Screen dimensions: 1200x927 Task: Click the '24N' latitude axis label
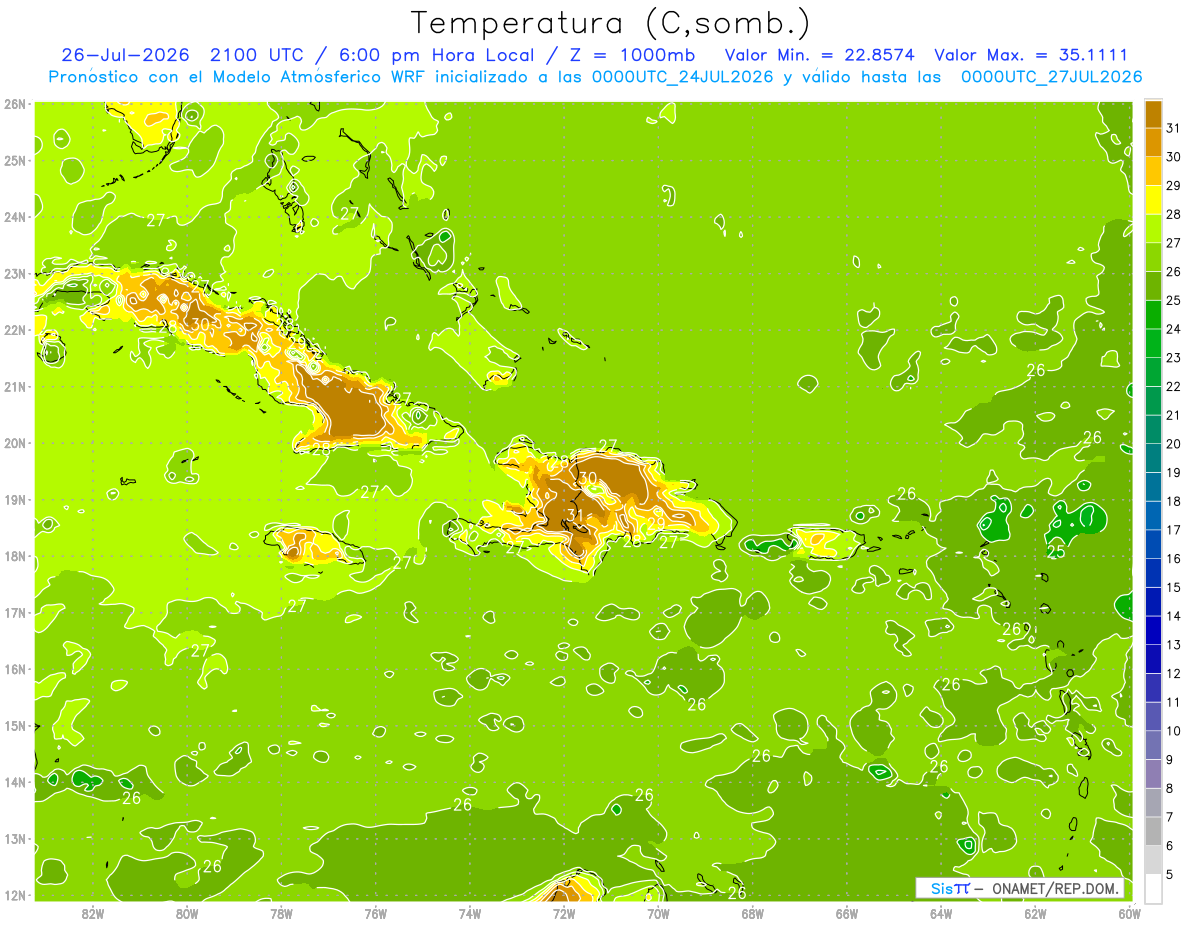pos(14,217)
